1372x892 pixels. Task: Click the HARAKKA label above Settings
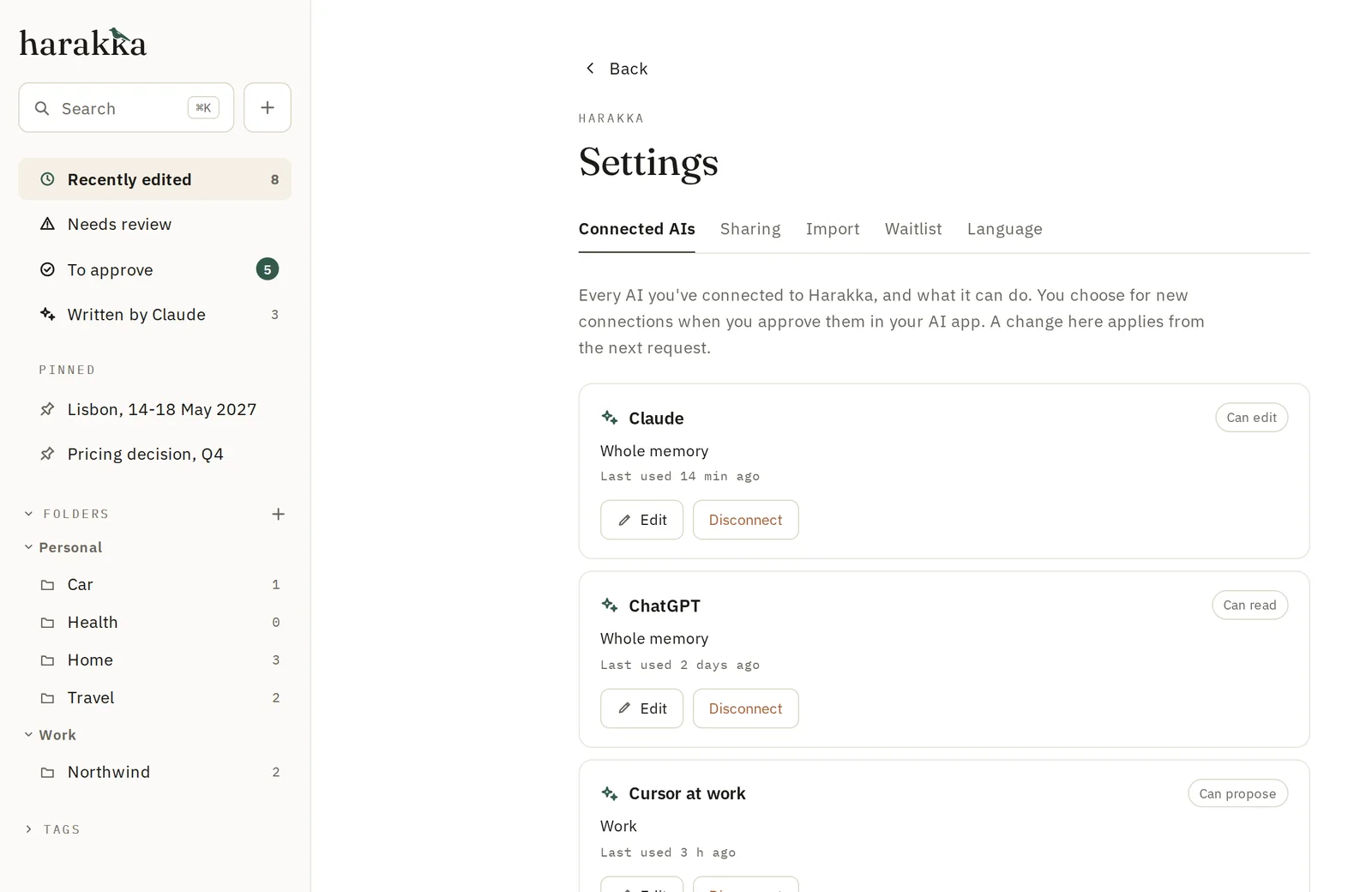[611, 118]
